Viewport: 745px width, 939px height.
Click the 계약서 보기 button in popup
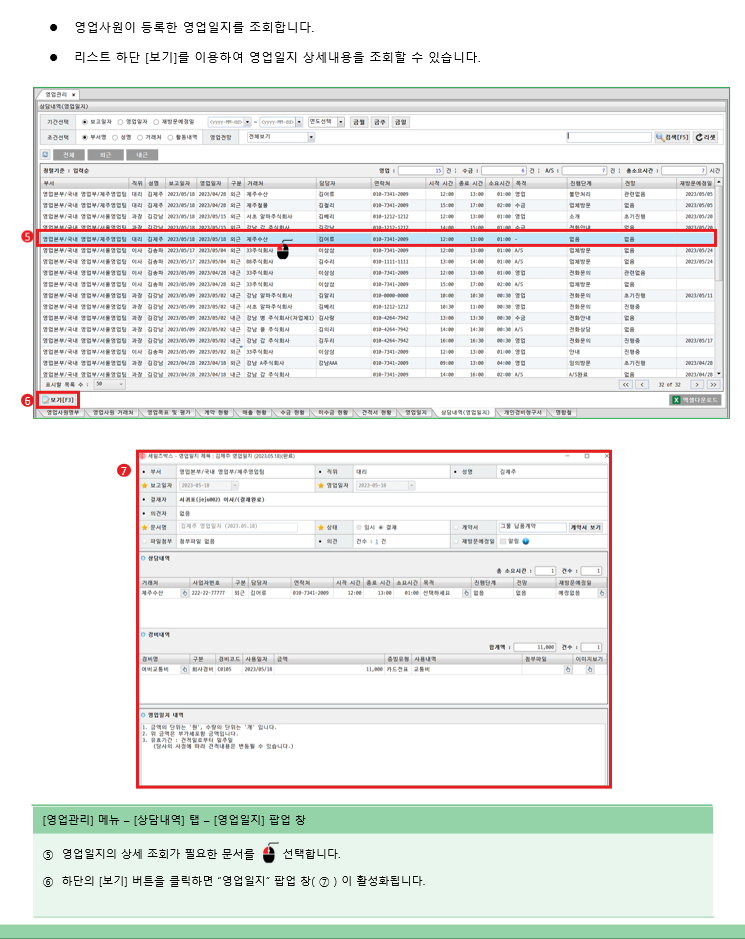(586, 528)
